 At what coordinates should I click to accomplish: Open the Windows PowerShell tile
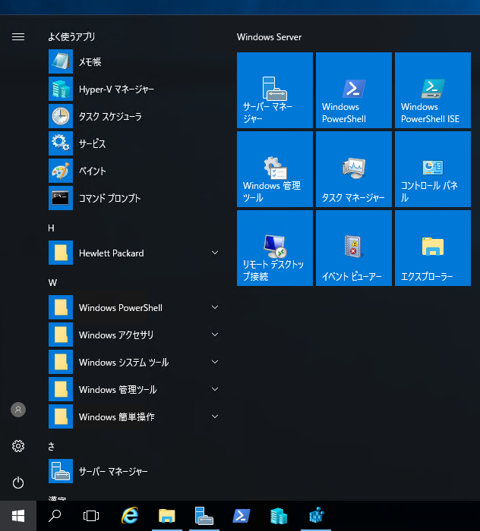pos(354,90)
